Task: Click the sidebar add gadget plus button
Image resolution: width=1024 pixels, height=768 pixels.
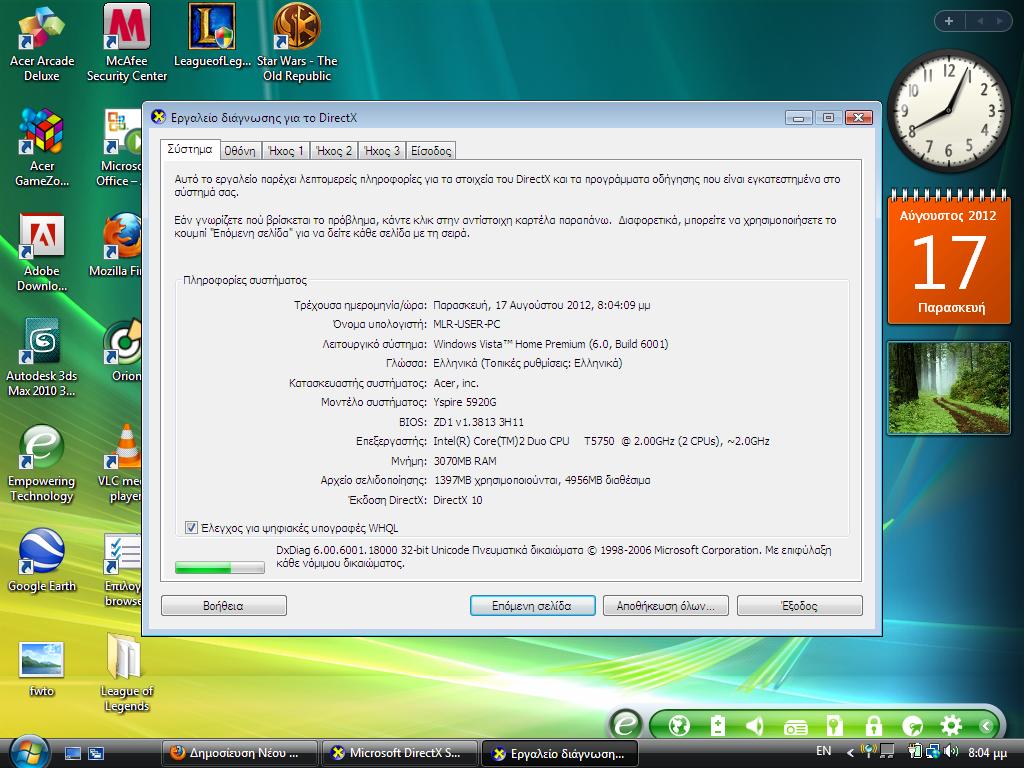Action: click(949, 21)
